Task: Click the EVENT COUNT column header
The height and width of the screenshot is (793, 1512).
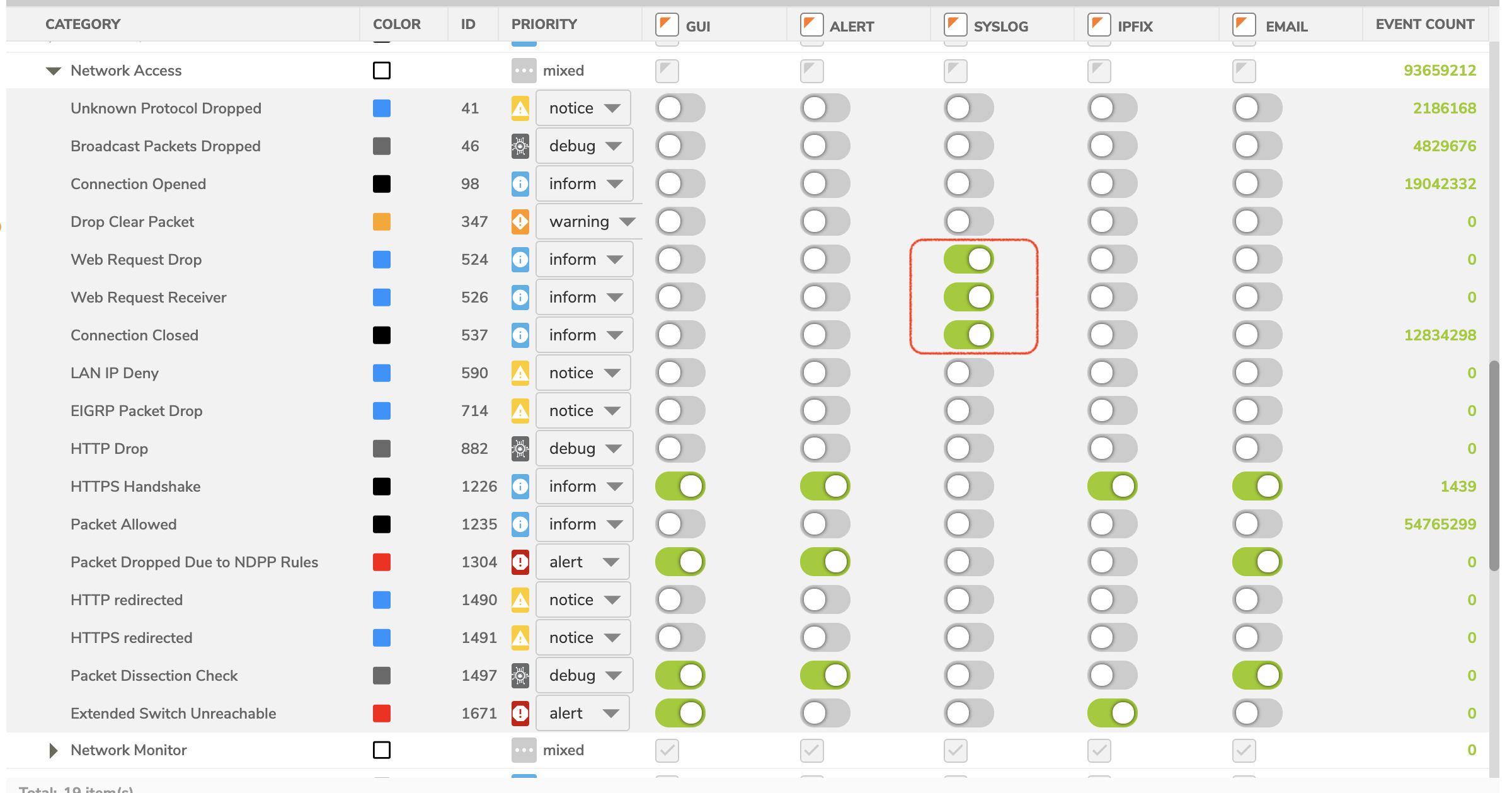Action: coord(1424,24)
